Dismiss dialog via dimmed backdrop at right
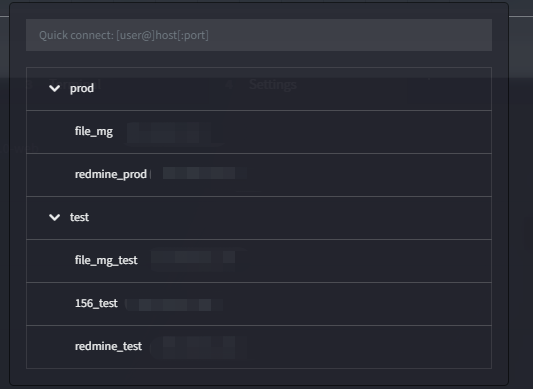The height and width of the screenshot is (389, 533). [521, 204]
